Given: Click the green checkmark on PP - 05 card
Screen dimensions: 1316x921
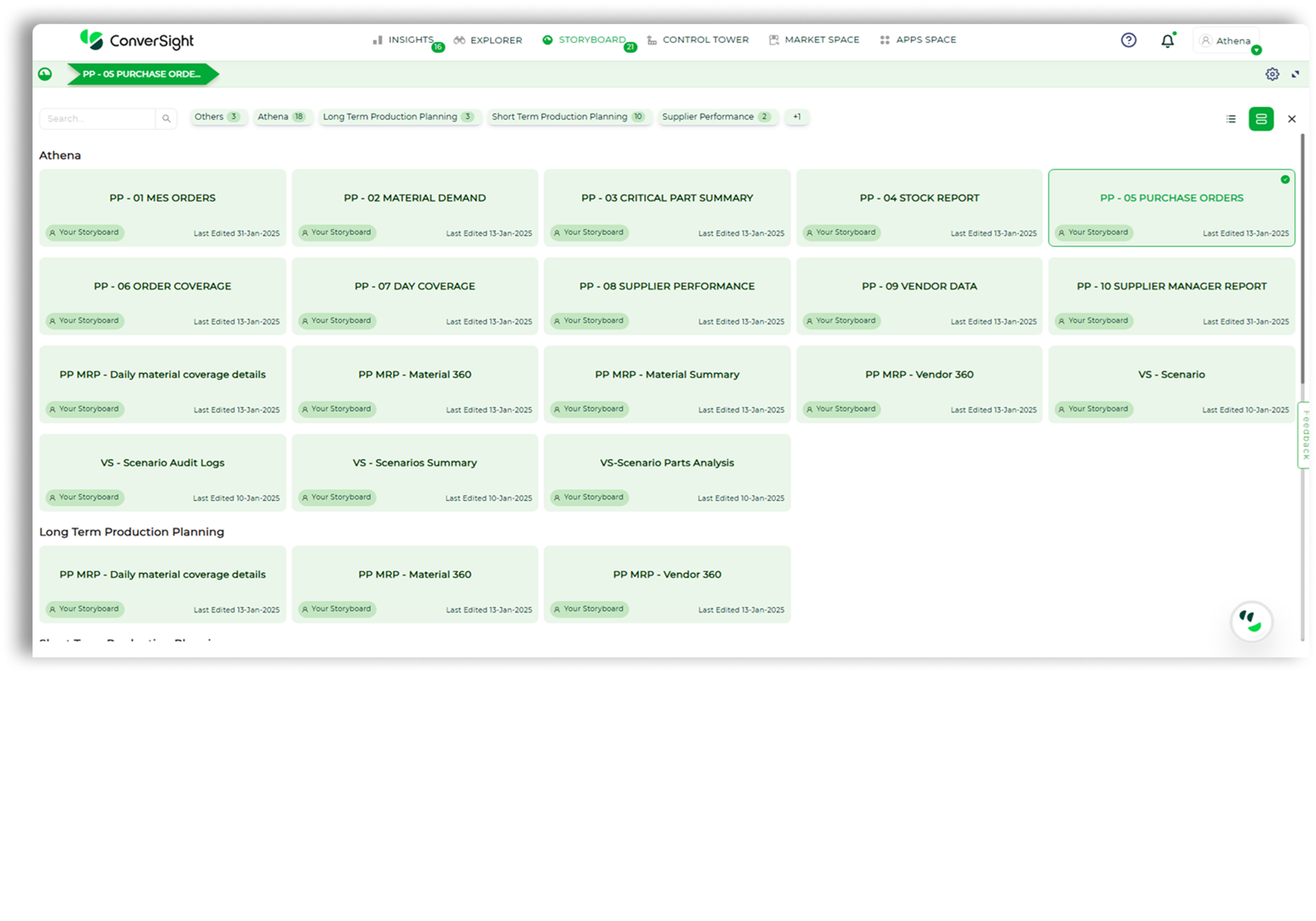Looking at the screenshot, I should [x=1285, y=179].
